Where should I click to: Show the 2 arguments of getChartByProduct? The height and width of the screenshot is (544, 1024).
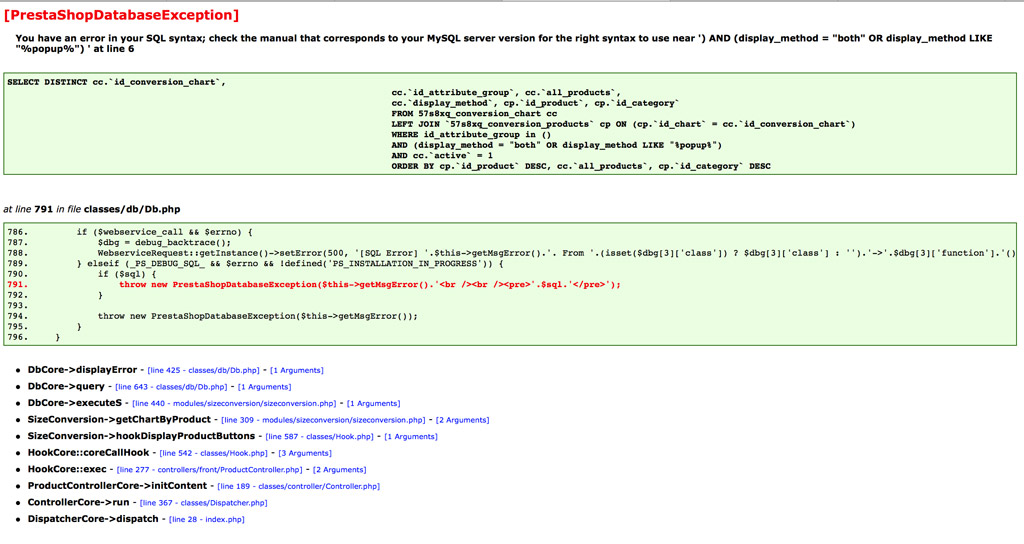click(462, 420)
